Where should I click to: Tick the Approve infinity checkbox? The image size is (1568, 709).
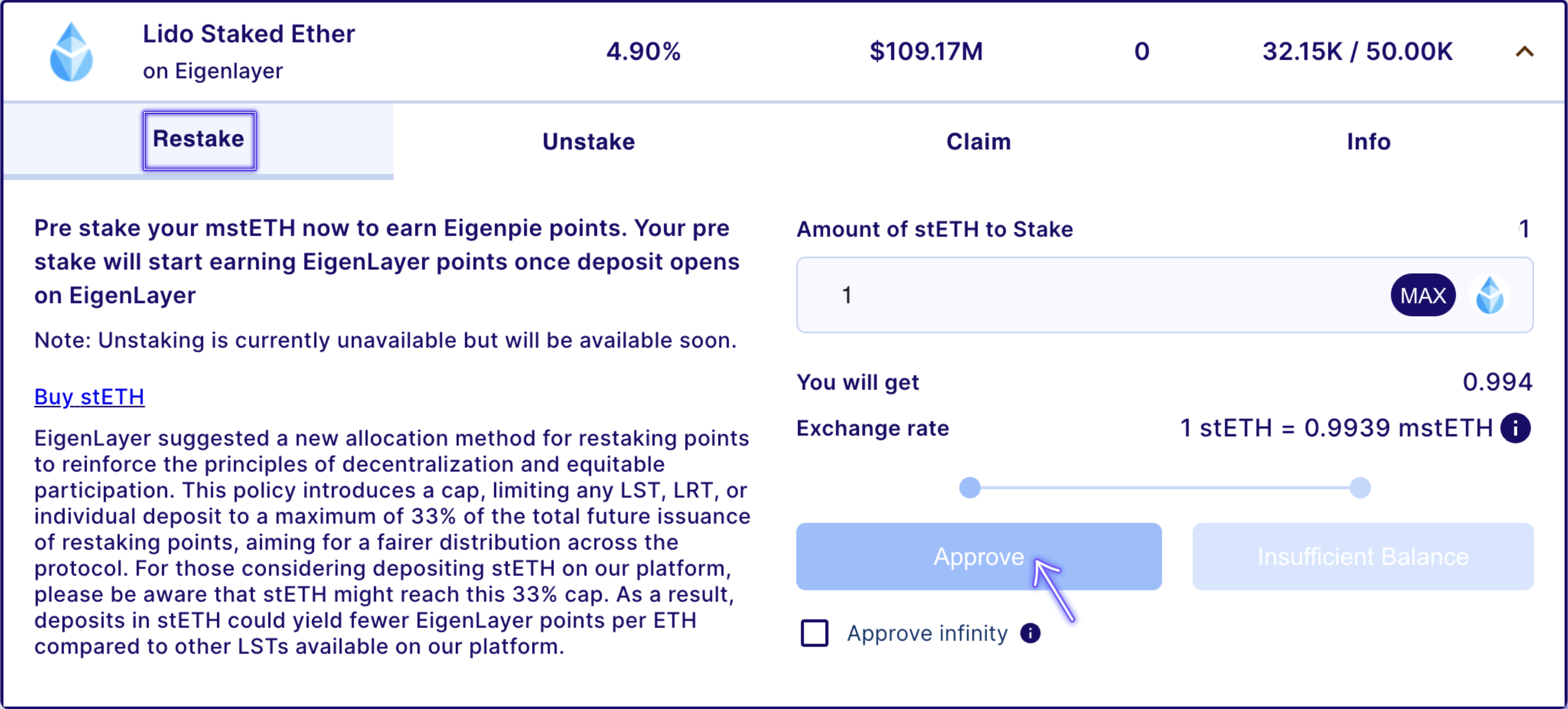814,633
